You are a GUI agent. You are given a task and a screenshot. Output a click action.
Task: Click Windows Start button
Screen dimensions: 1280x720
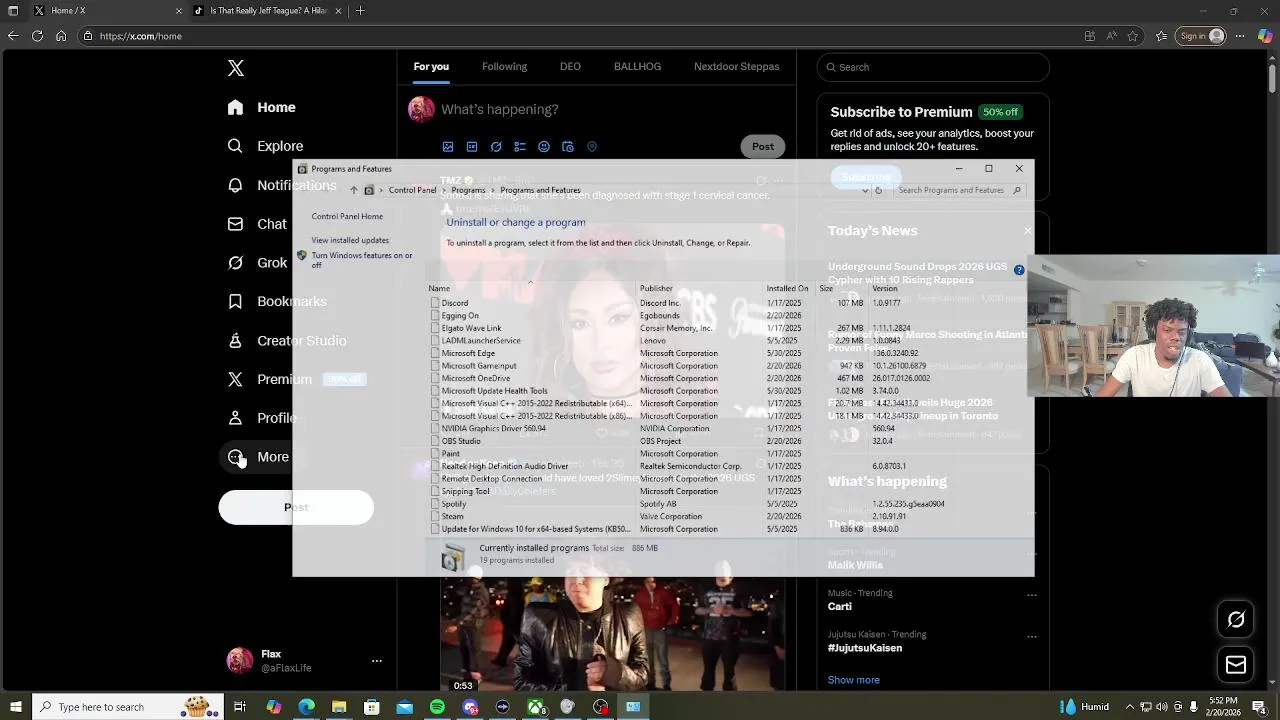(15, 707)
